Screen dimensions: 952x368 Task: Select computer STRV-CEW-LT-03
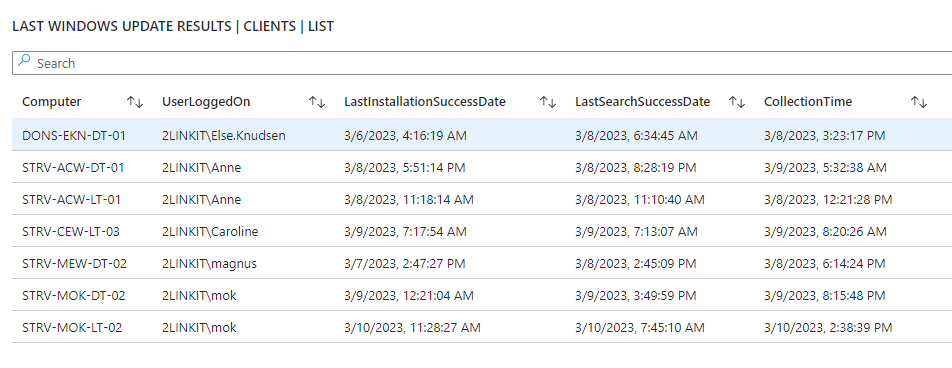coord(71,232)
